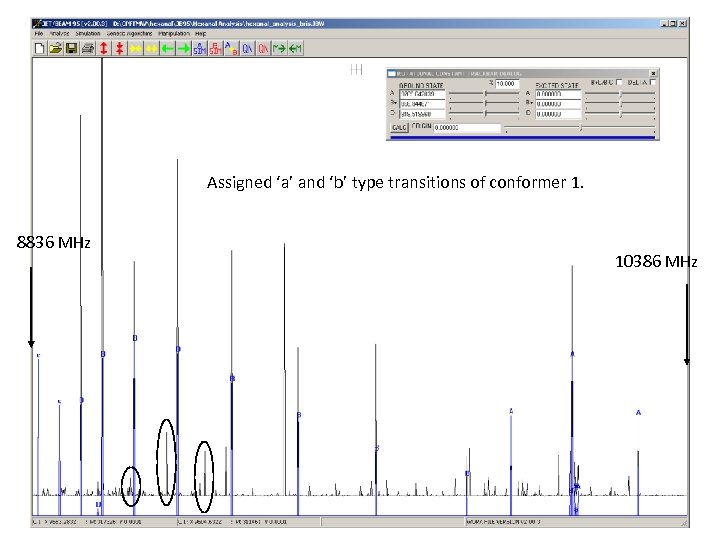Click the red vertical expand arrows icon
The image size is (720, 540).
tap(104, 48)
